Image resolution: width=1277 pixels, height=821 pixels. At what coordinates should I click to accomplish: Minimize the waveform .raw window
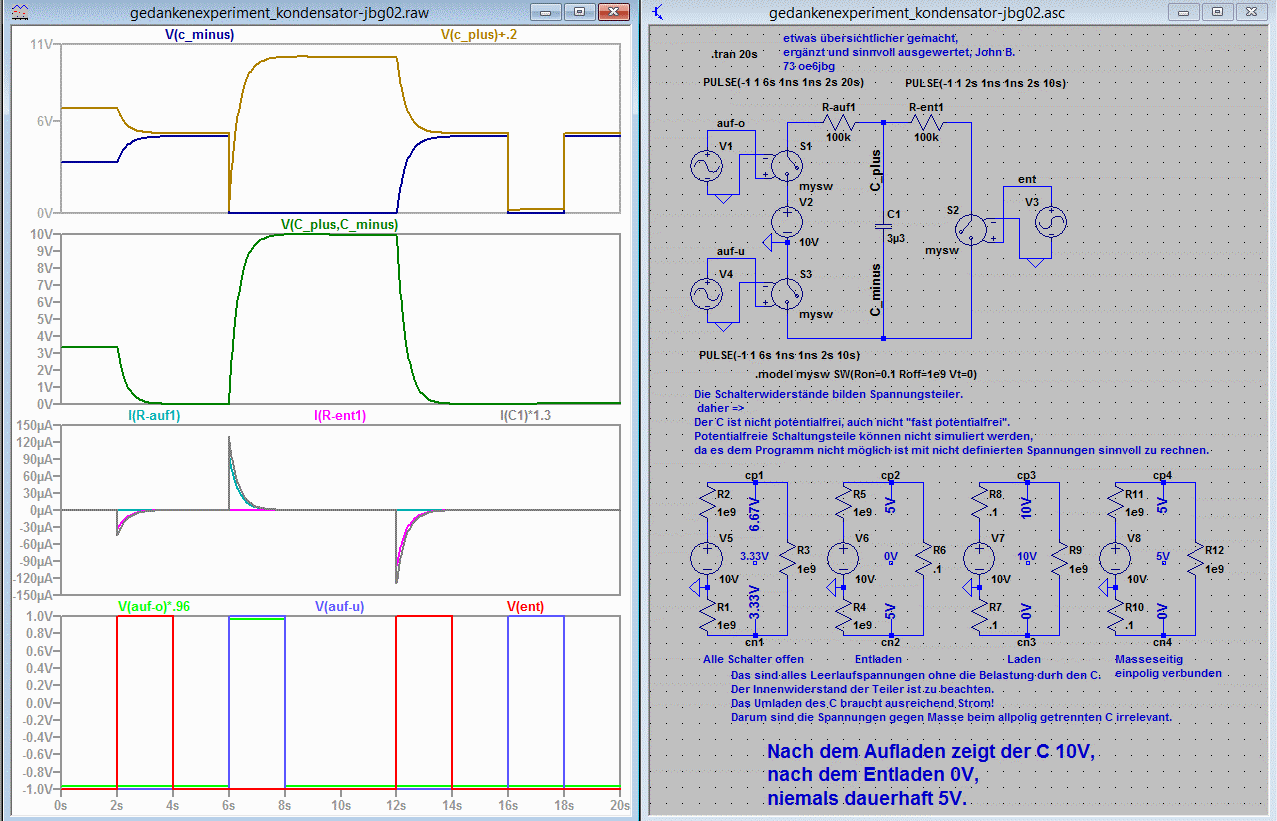(548, 12)
